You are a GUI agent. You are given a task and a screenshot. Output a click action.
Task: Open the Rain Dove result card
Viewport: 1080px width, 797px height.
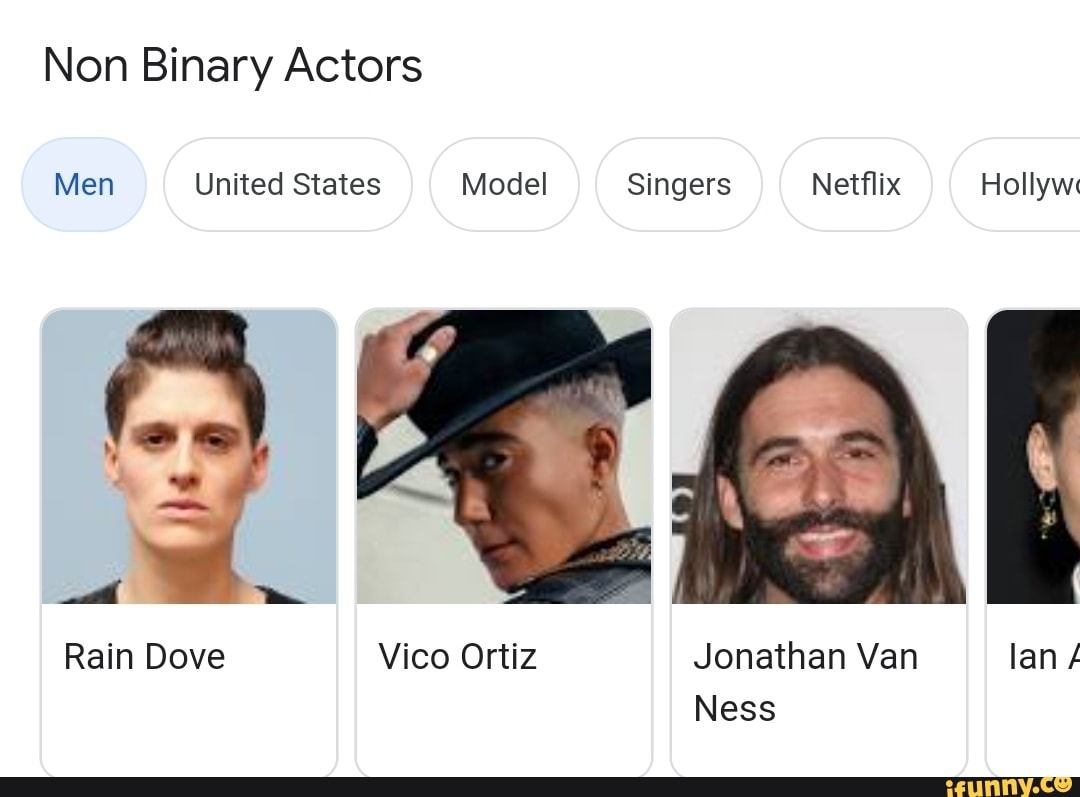(189, 540)
